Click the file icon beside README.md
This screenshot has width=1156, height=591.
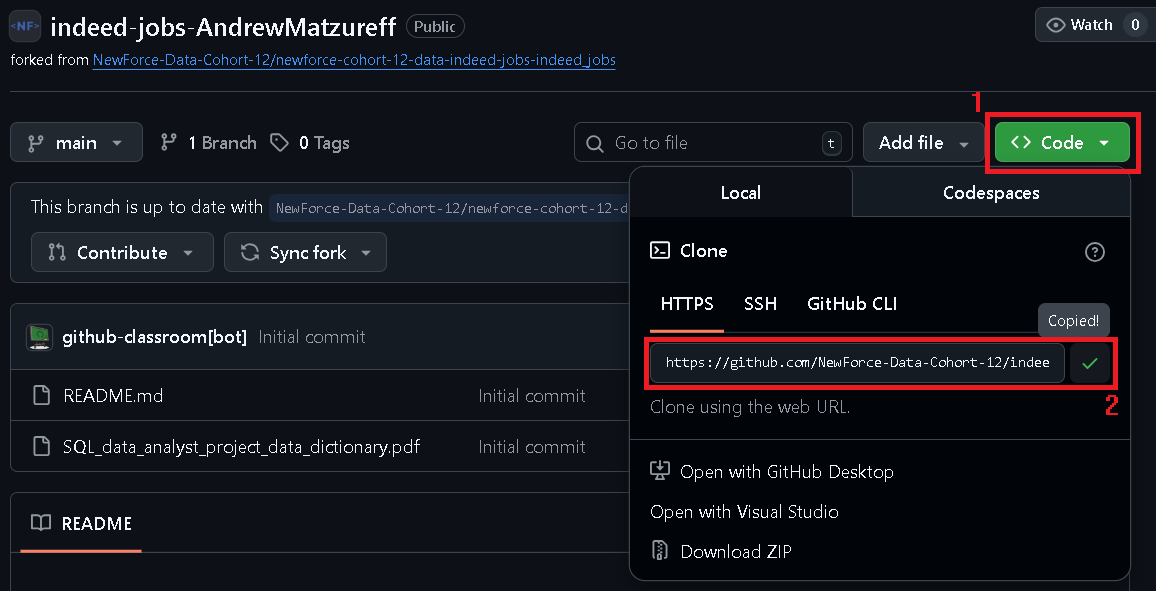click(x=42, y=396)
